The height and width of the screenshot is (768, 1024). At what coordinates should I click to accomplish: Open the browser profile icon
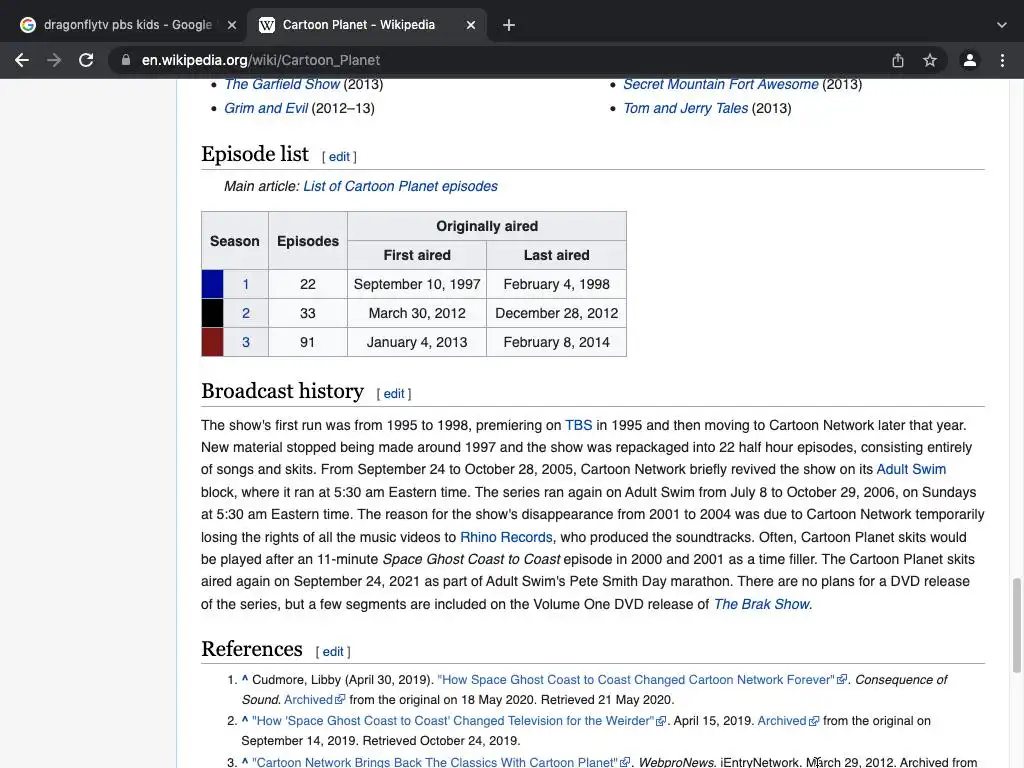[x=970, y=60]
